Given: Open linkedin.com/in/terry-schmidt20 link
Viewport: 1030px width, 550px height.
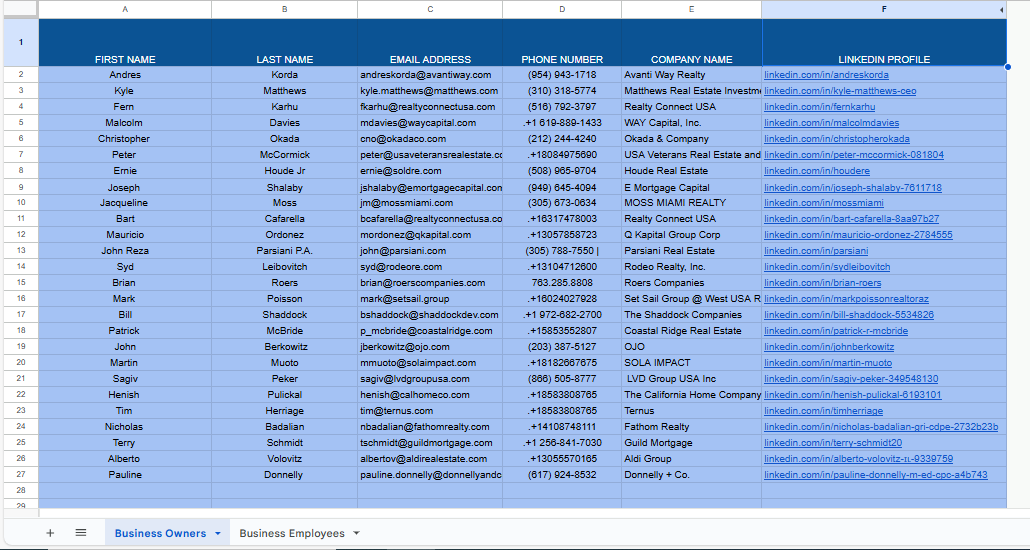Looking at the screenshot, I should [x=833, y=443].
